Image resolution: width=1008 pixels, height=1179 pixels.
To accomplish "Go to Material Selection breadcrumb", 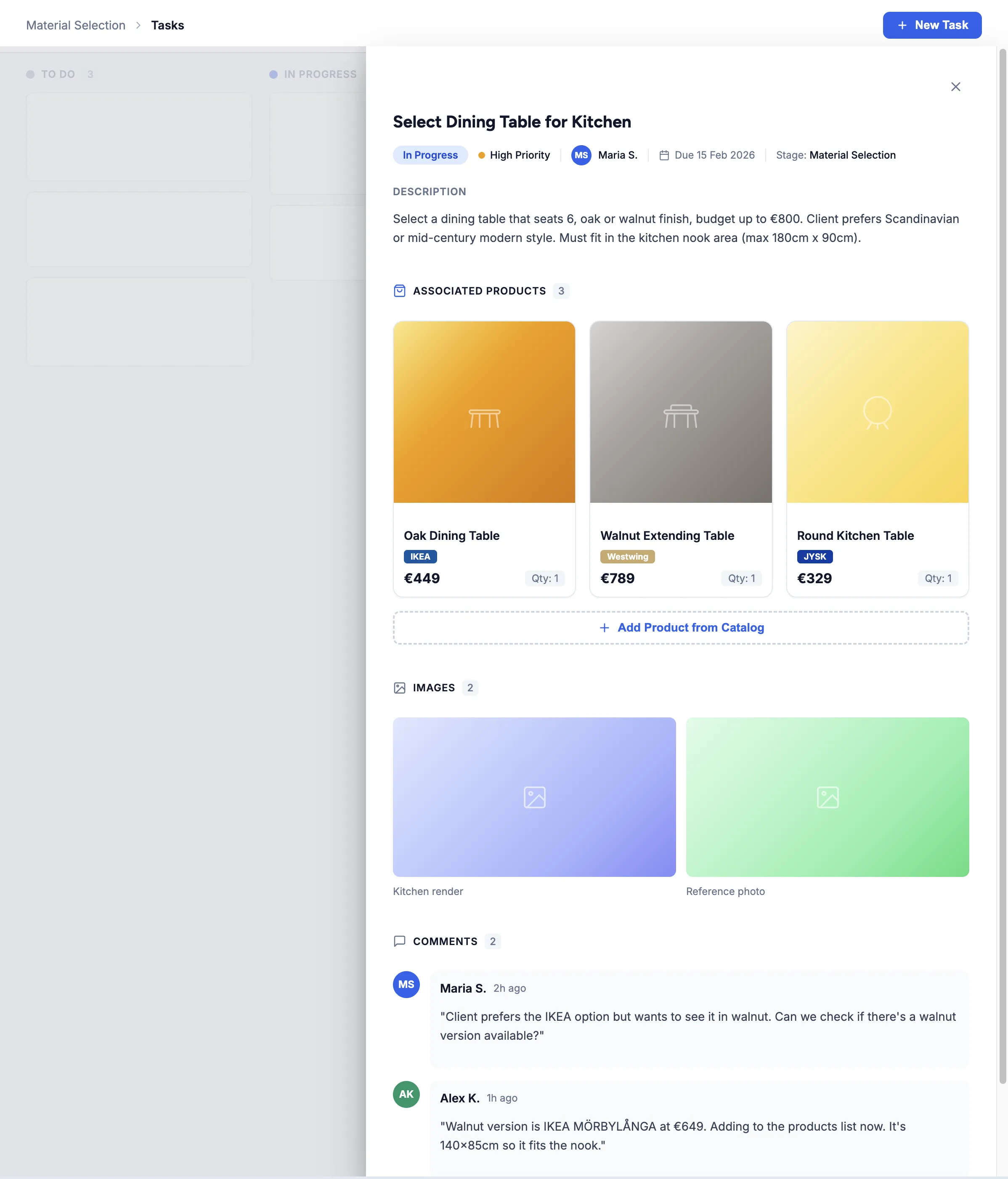I will (x=76, y=26).
